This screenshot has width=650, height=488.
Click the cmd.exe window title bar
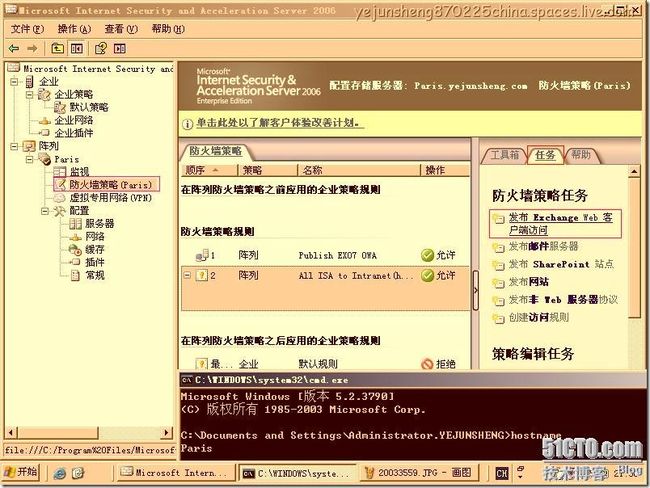(412, 379)
